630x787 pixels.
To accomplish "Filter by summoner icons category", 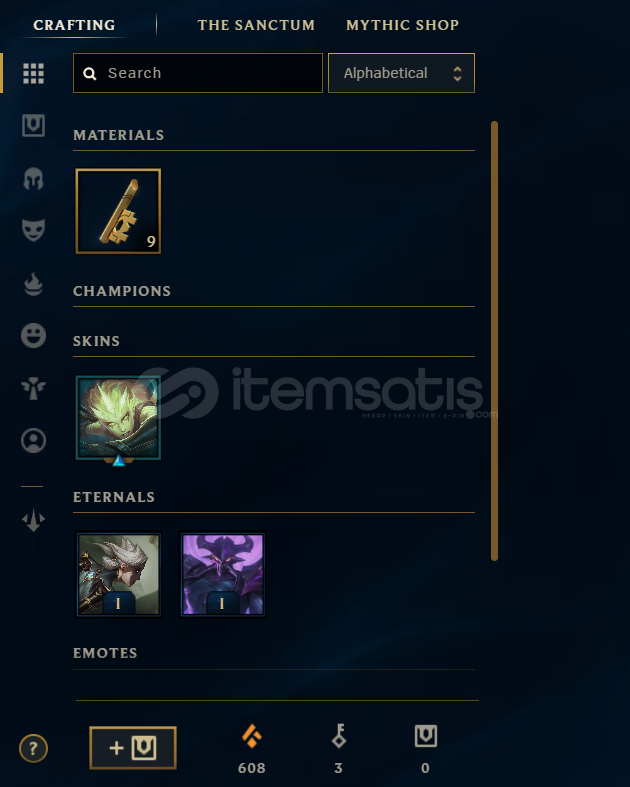I will click(x=34, y=441).
